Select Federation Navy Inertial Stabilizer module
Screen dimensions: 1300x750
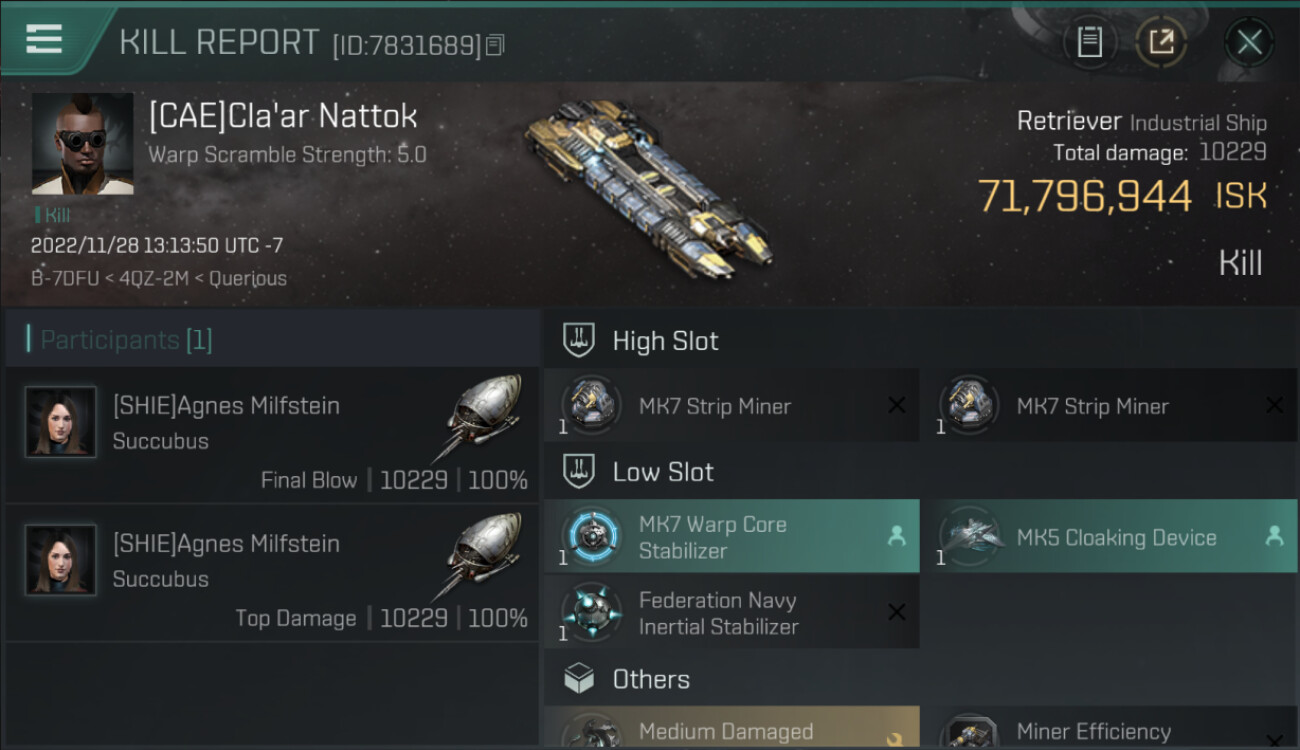731,613
